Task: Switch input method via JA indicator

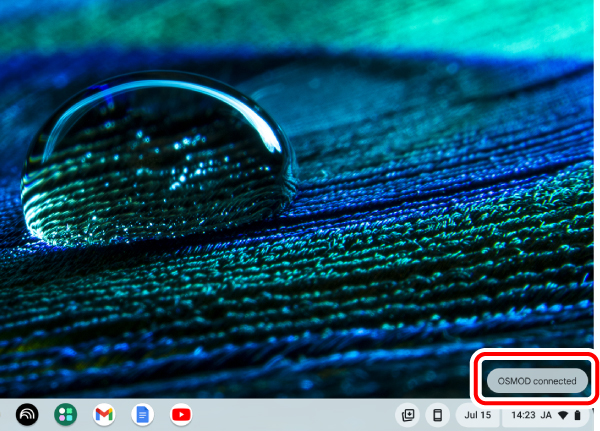Action: pyautogui.click(x=547, y=414)
